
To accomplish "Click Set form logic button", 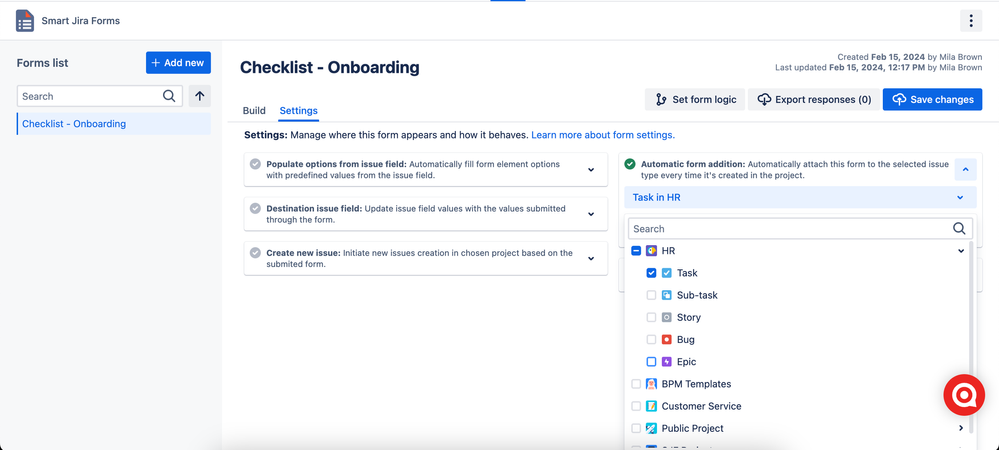I will click(695, 99).
